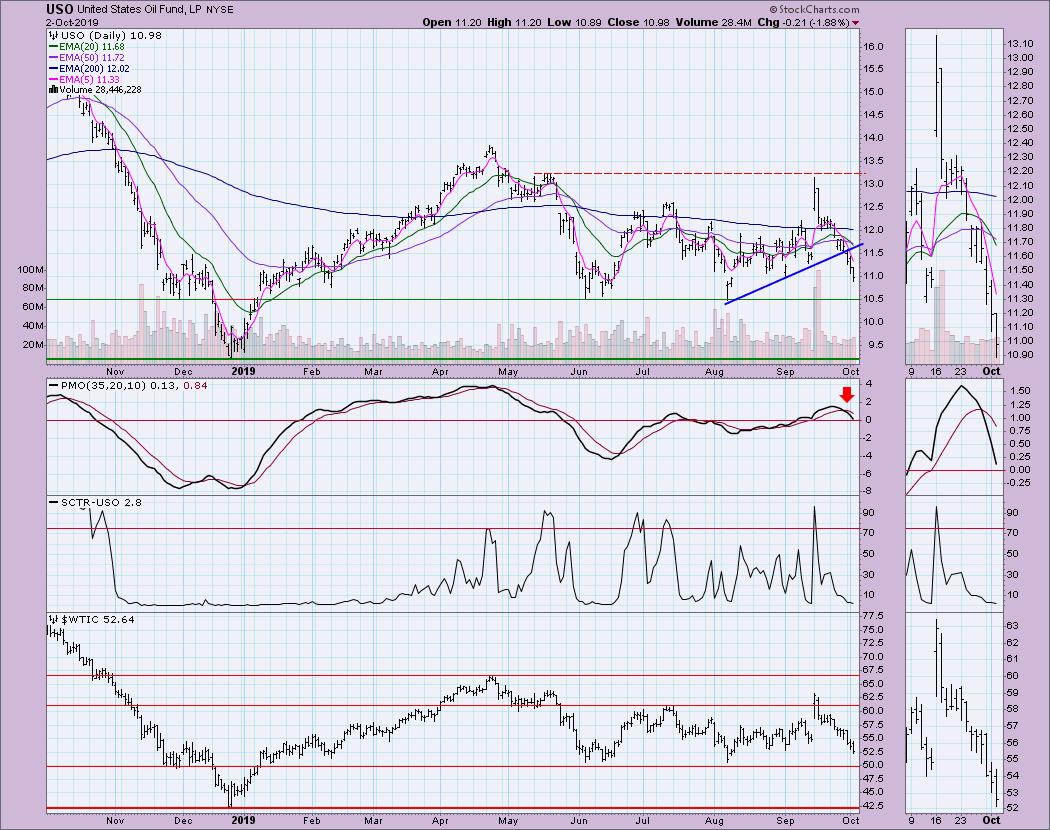The width and height of the screenshot is (1050, 830).
Task: Click the "10.90" label on the zoomed price axis
Action: (x=1019, y=355)
